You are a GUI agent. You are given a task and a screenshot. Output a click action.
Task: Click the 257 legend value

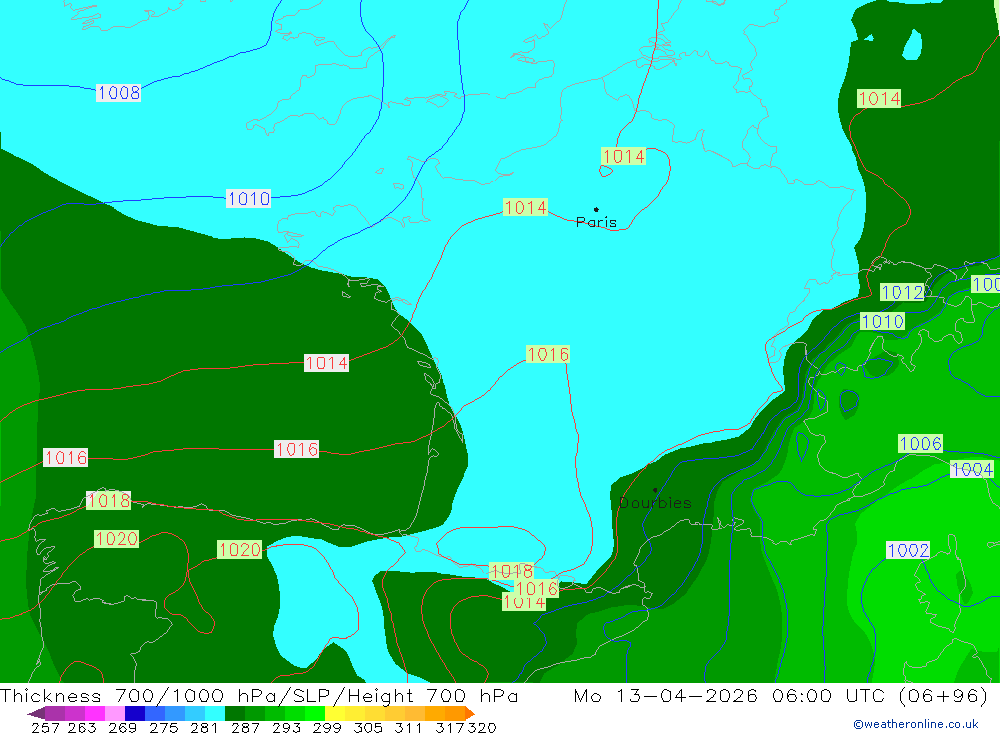[45, 727]
